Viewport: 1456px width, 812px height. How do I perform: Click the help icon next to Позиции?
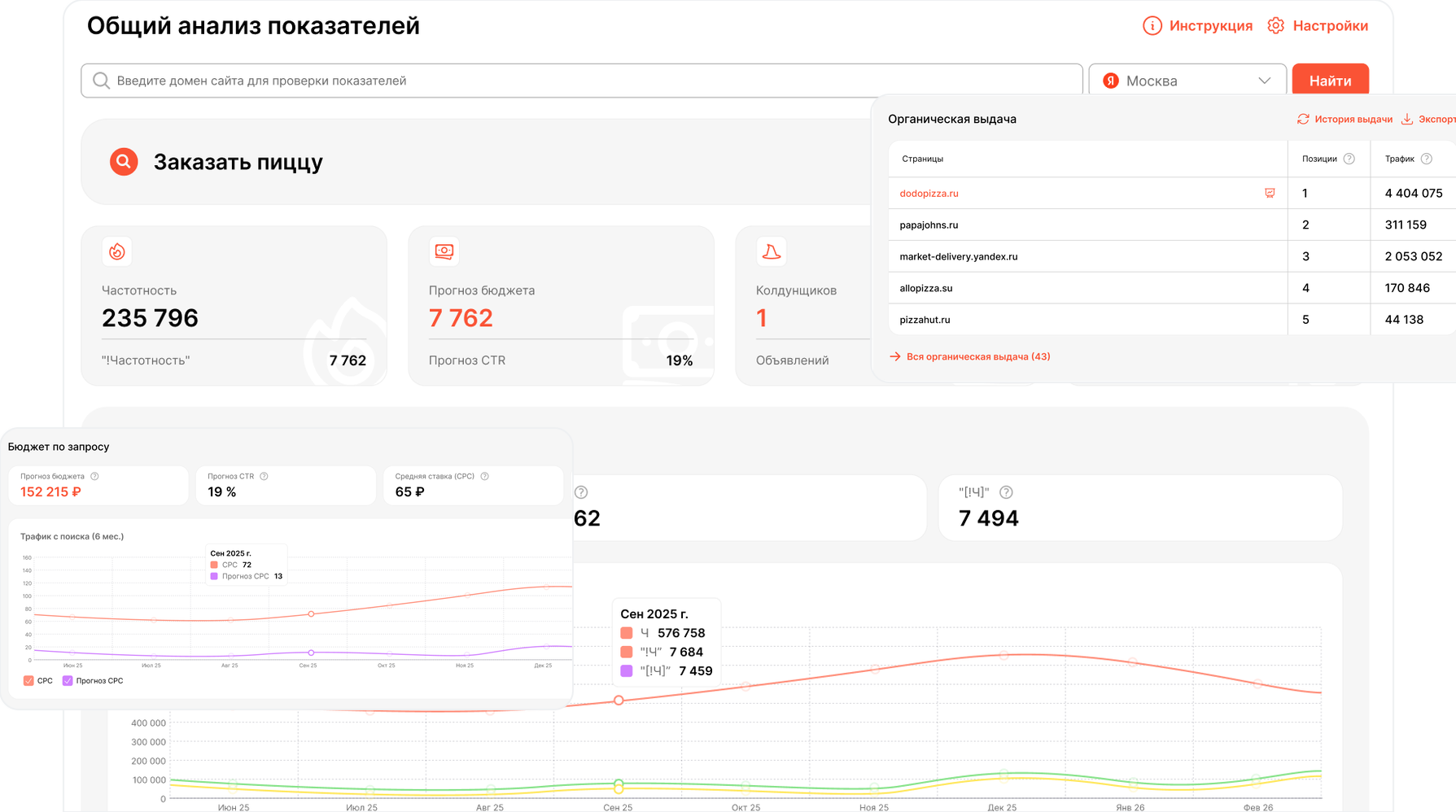pyautogui.click(x=1349, y=159)
